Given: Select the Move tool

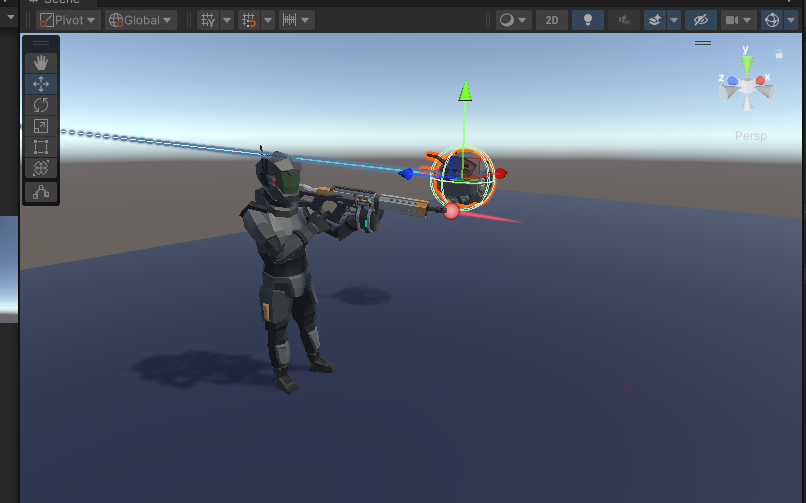Looking at the screenshot, I should point(41,84).
